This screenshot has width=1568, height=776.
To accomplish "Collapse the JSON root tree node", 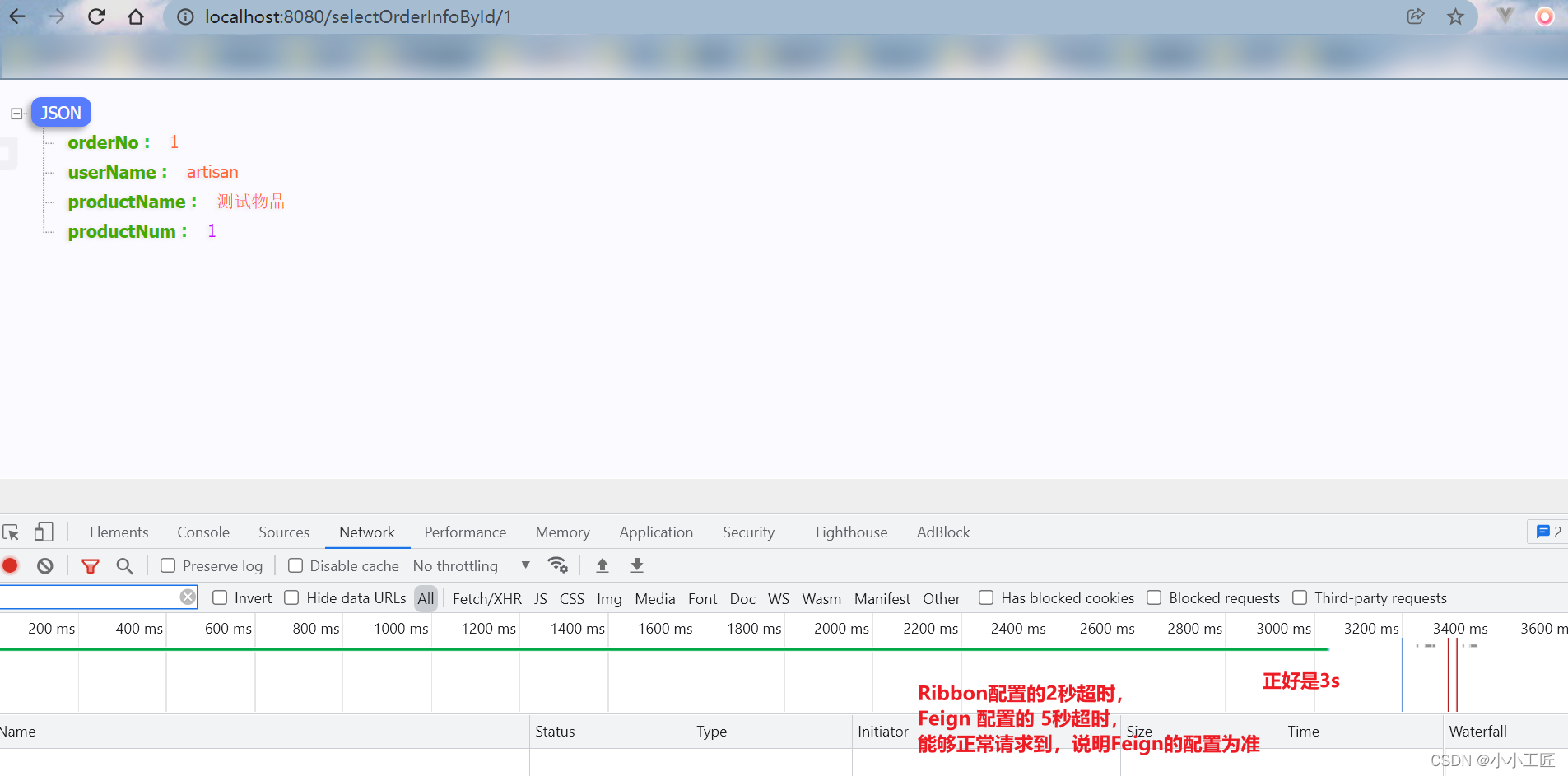I will click(16, 114).
